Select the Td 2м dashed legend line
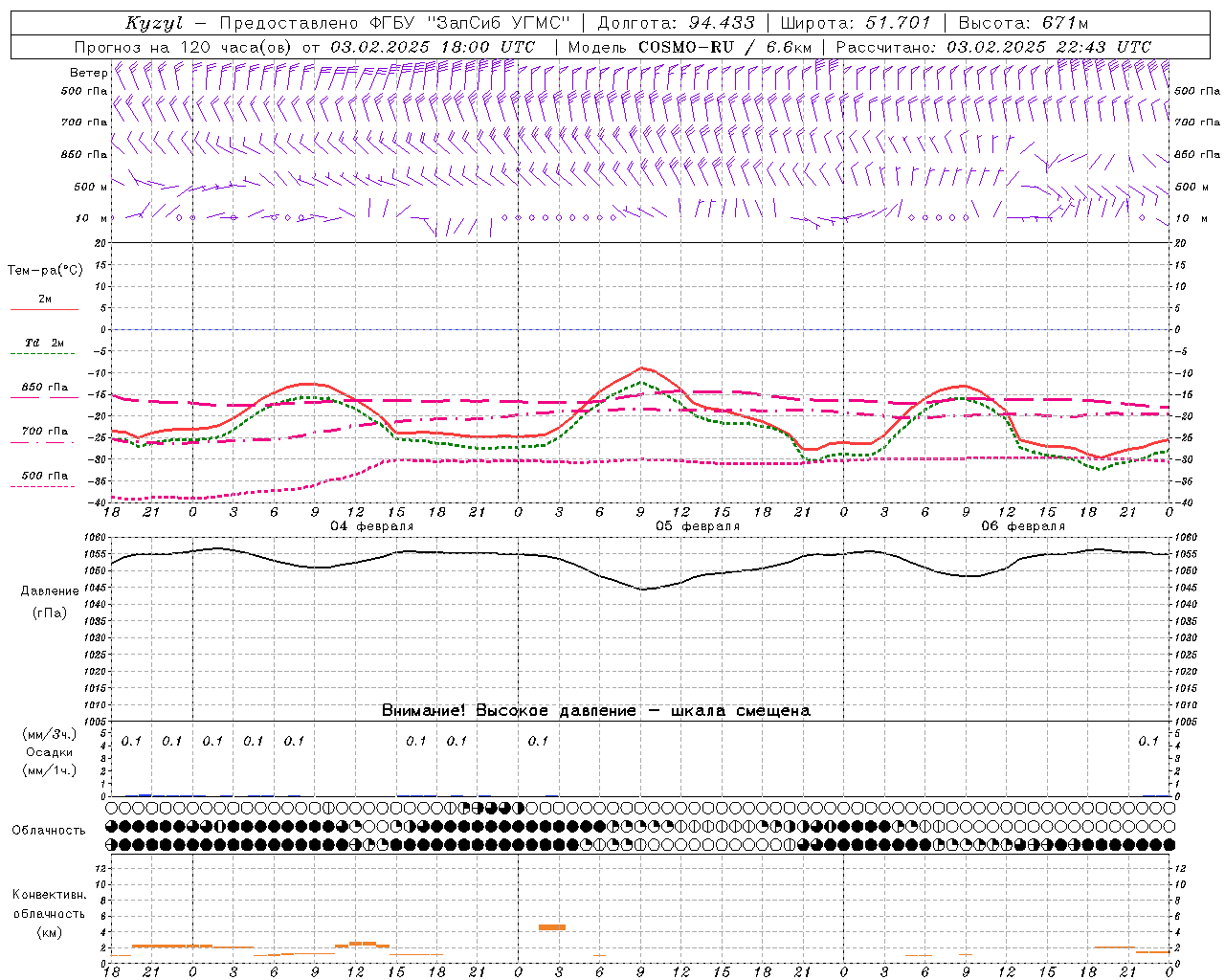The height and width of the screenshot is (980, 1225). pos(44,353)
